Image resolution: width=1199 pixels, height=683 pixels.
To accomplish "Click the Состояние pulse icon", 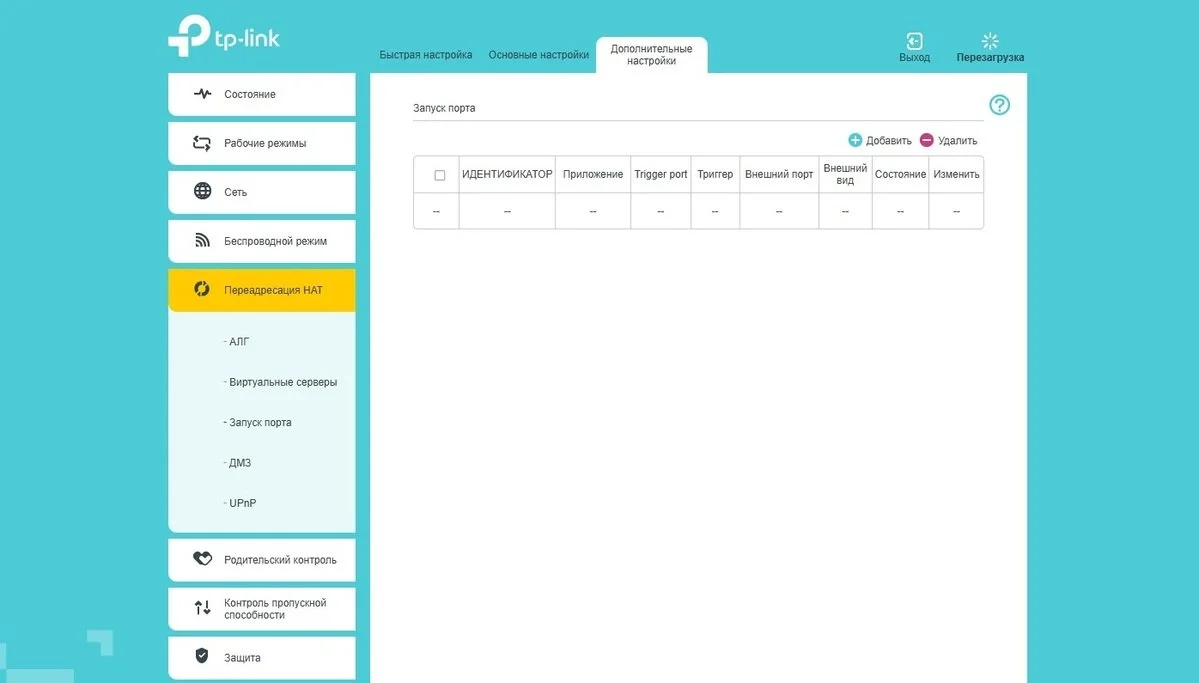I will pyautogui.click(x=202, y=94).
